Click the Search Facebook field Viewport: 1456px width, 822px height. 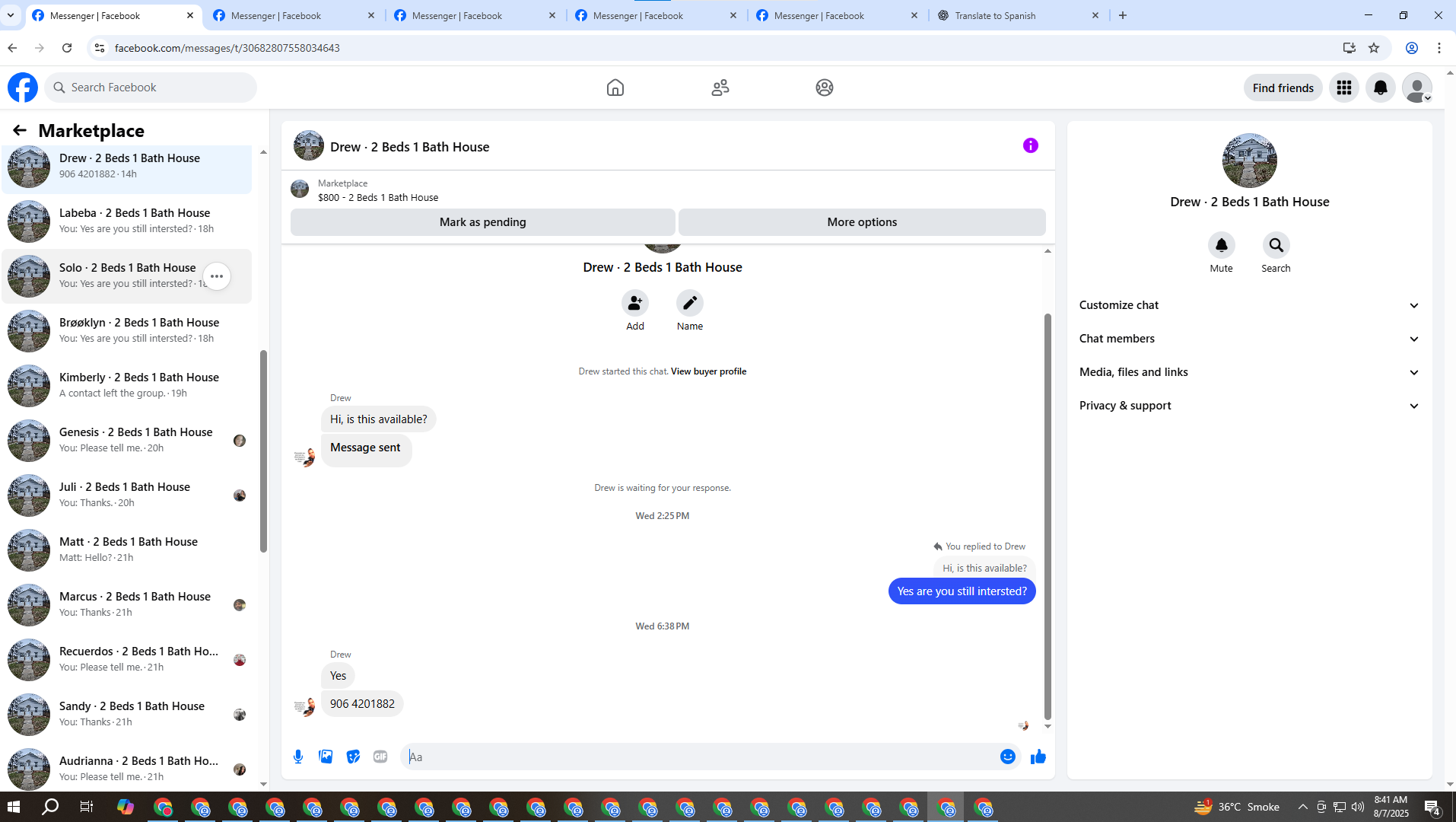151,88
